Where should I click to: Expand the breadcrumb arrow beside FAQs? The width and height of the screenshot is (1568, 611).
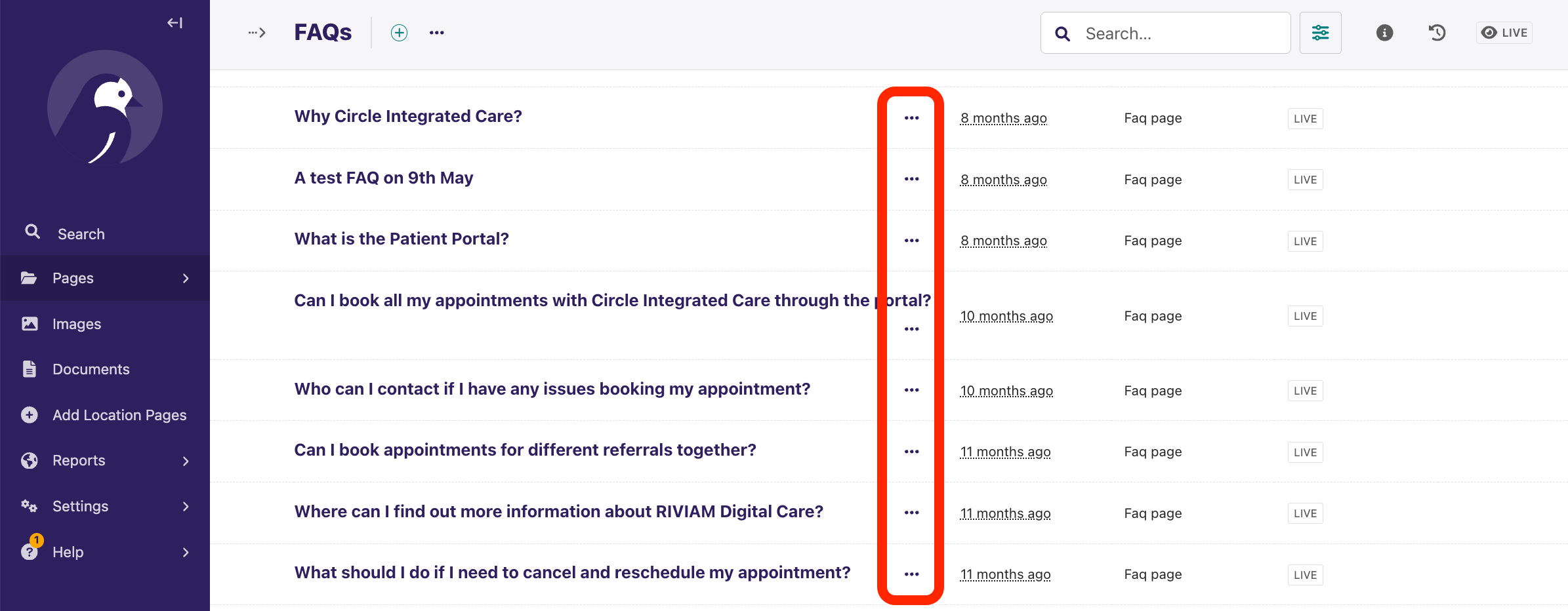(x=257, y=33)
